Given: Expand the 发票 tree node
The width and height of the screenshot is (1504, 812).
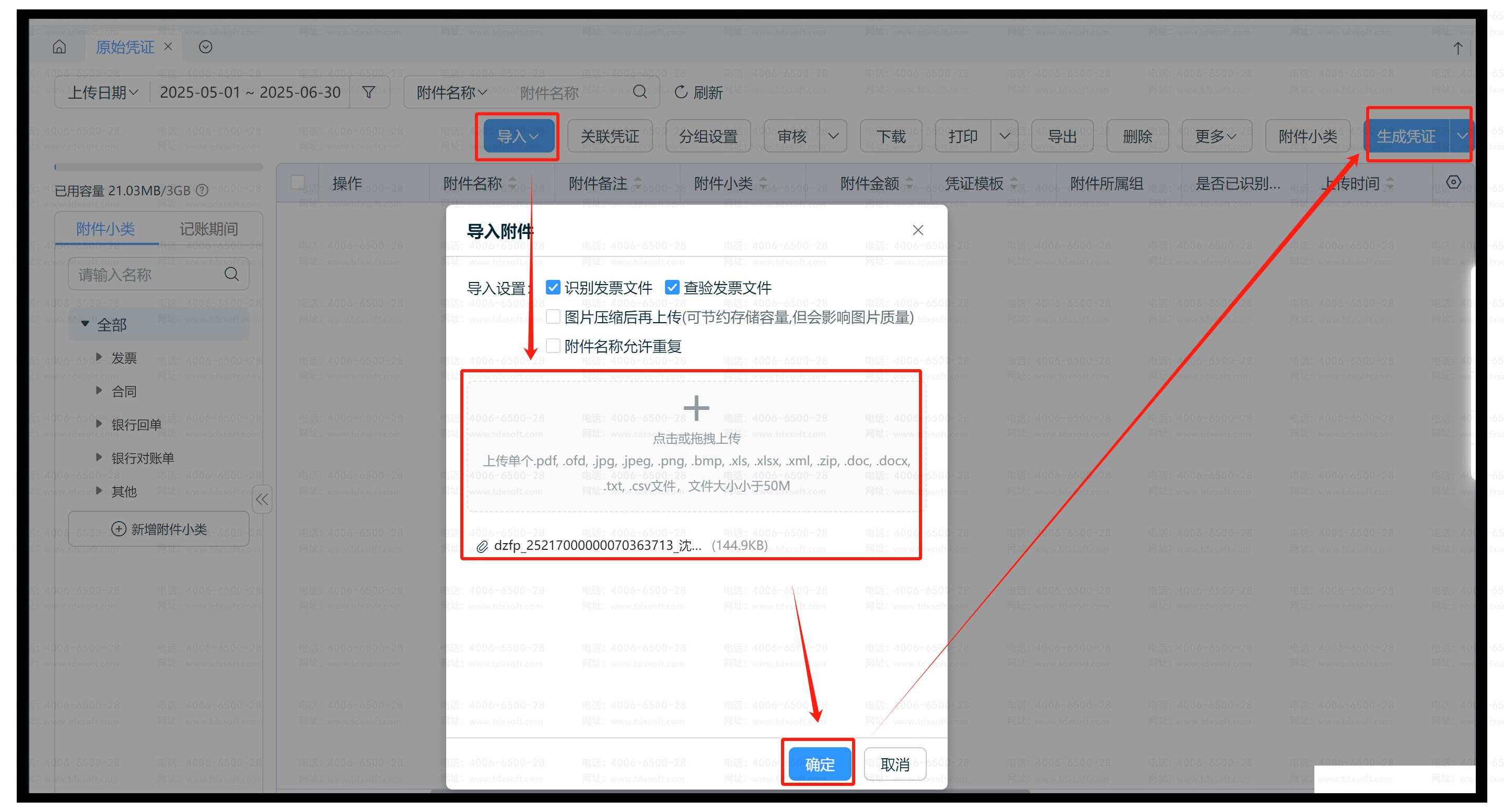Looking at the screenshot, I should coord(99,357).
